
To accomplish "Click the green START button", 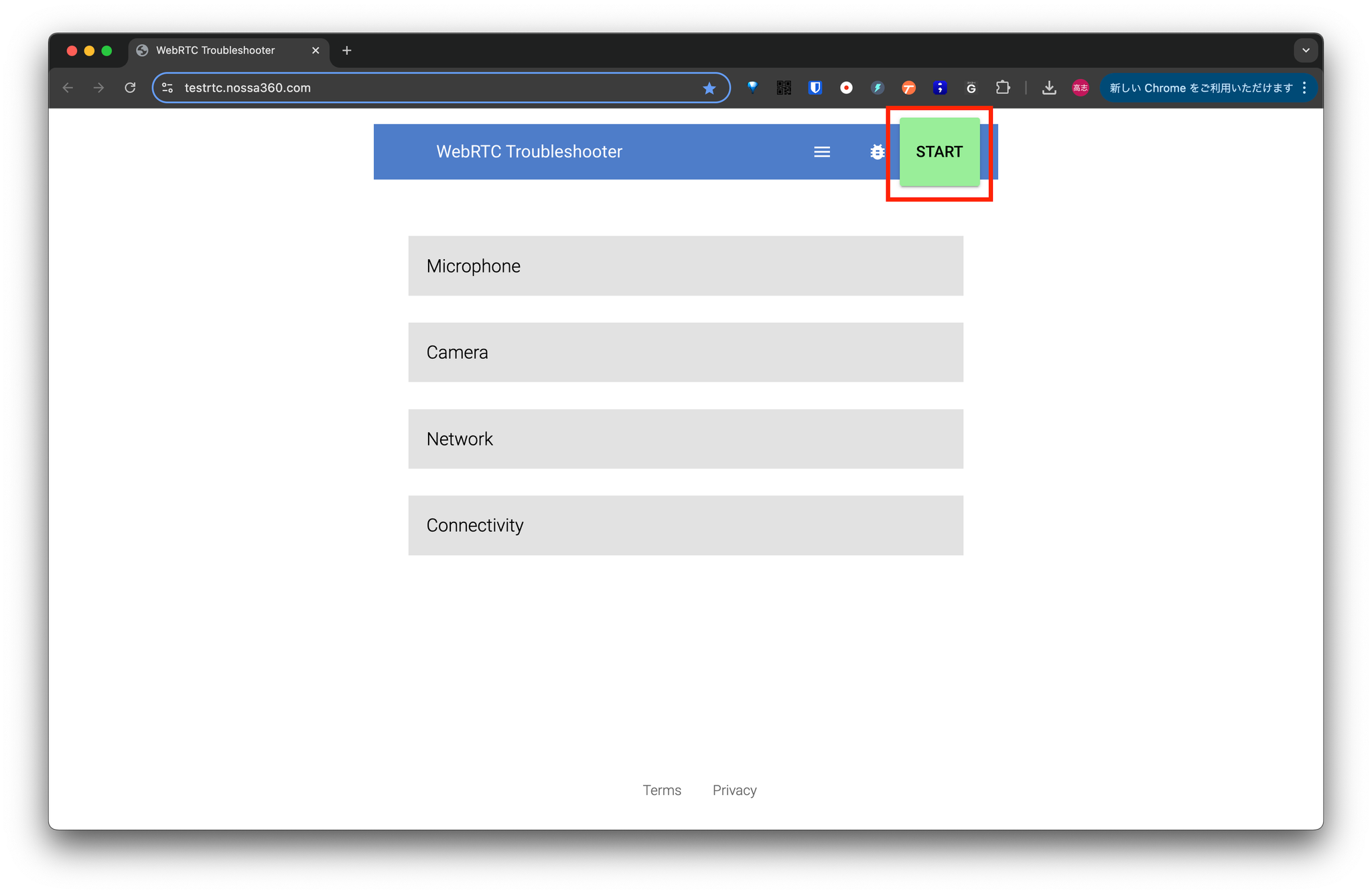I will (939, 152).
